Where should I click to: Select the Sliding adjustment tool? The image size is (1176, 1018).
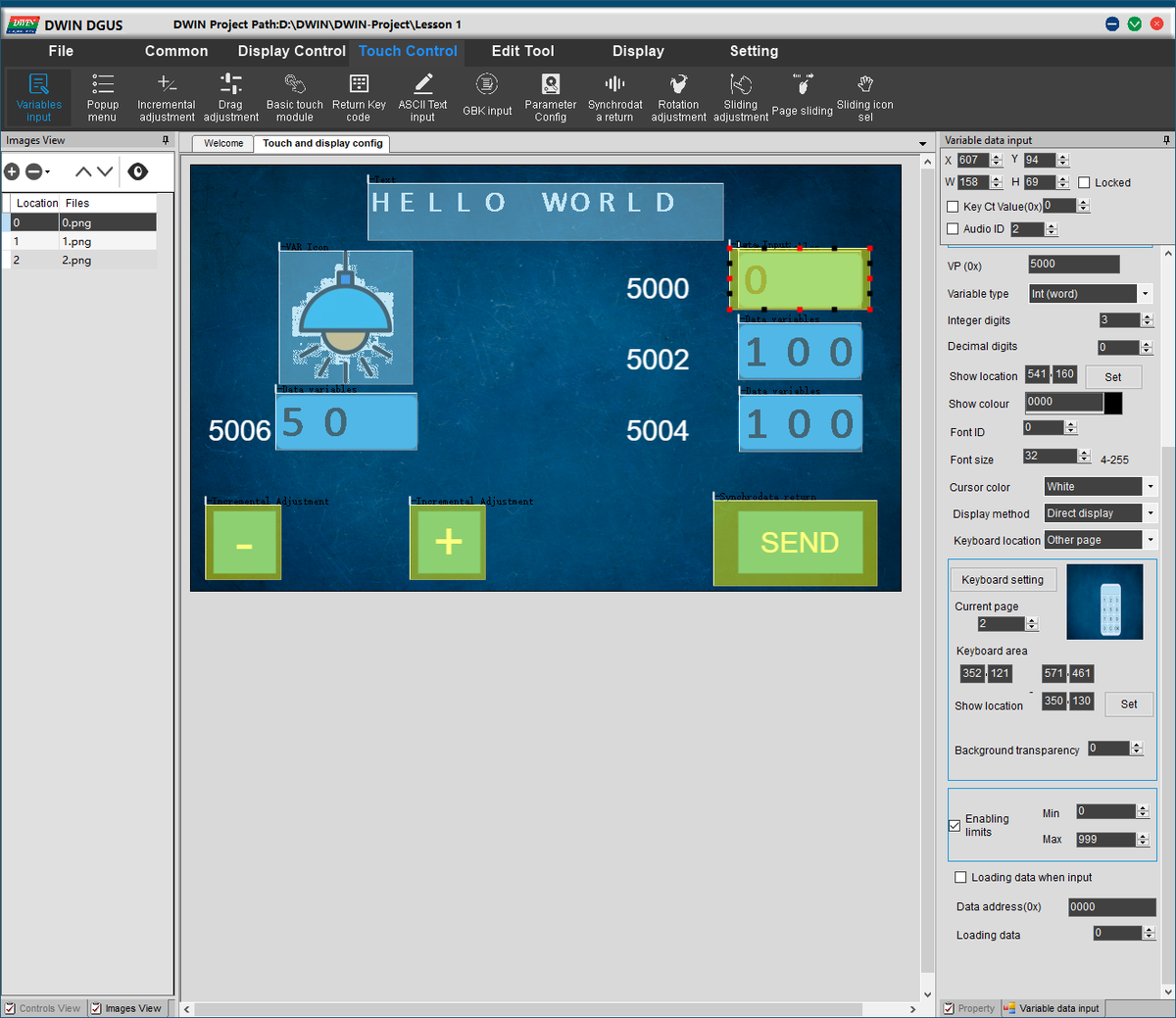coord(741,97)
